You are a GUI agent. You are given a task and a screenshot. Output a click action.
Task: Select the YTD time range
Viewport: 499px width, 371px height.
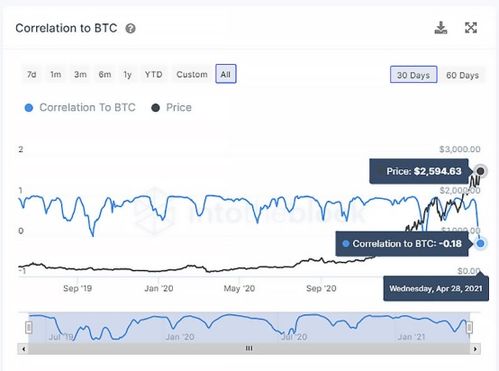click(153, 74)
